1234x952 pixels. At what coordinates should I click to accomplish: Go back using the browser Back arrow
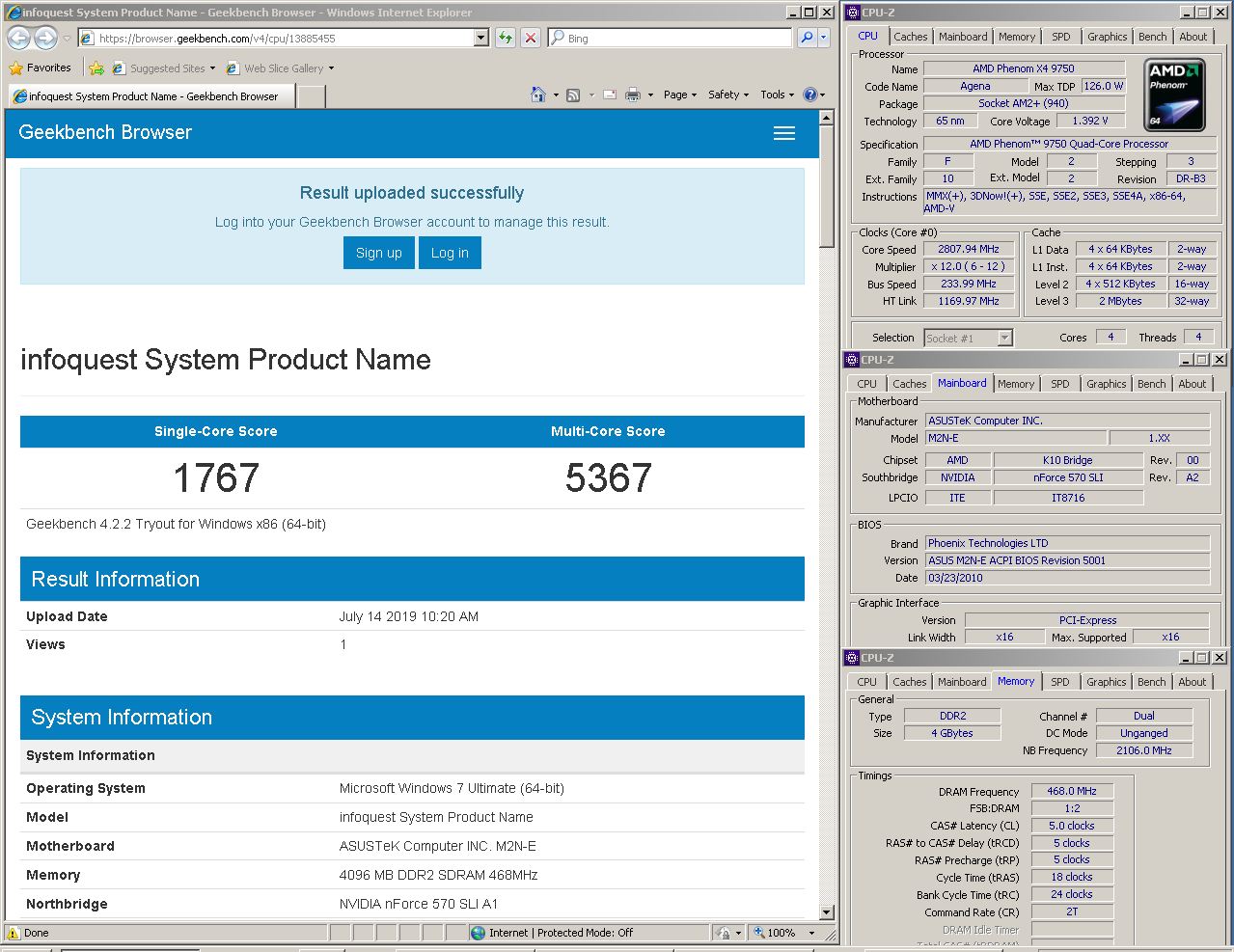point(18,39)
